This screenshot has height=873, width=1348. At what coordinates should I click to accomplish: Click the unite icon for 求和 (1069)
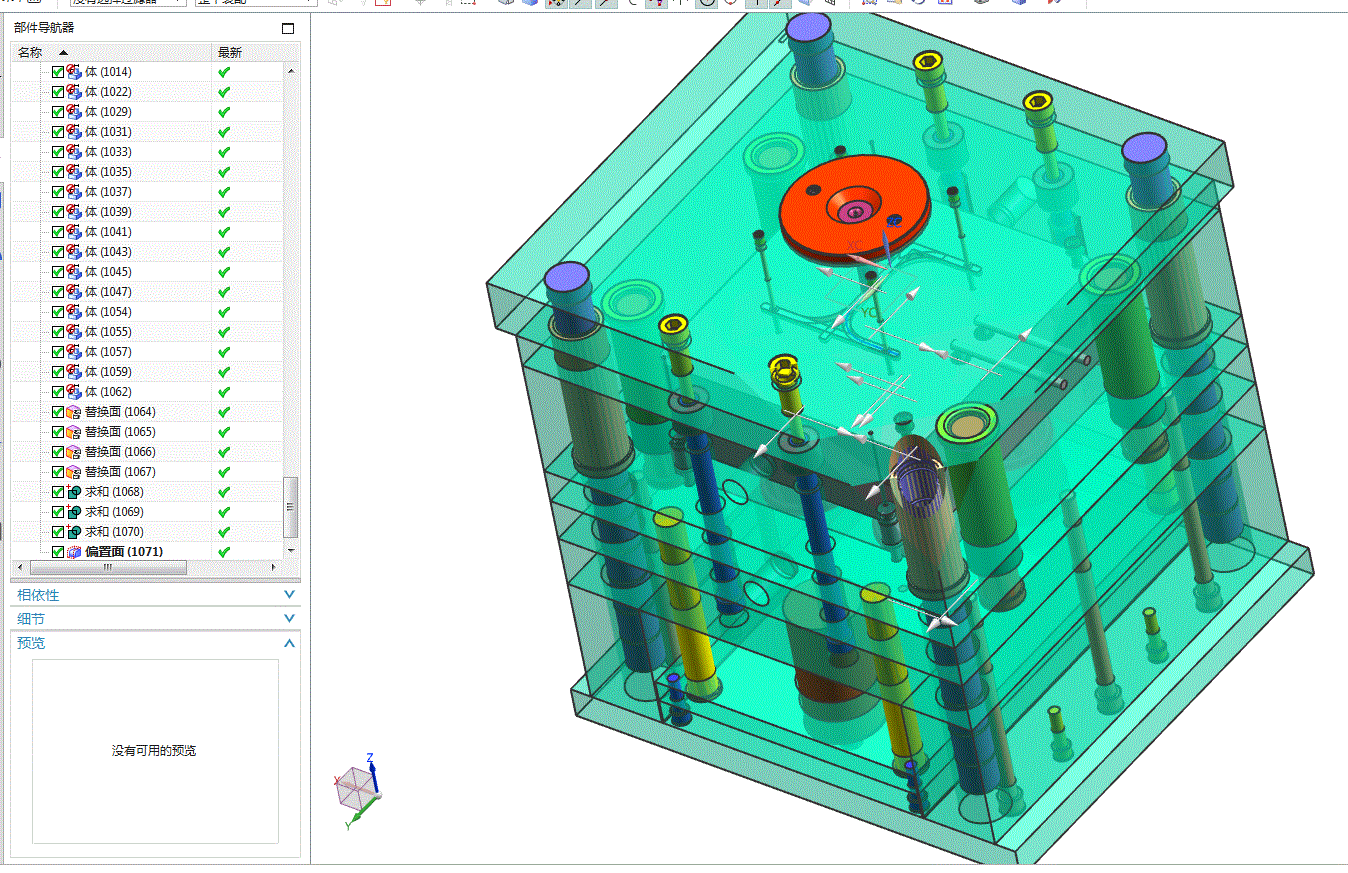tap(74, 512)
